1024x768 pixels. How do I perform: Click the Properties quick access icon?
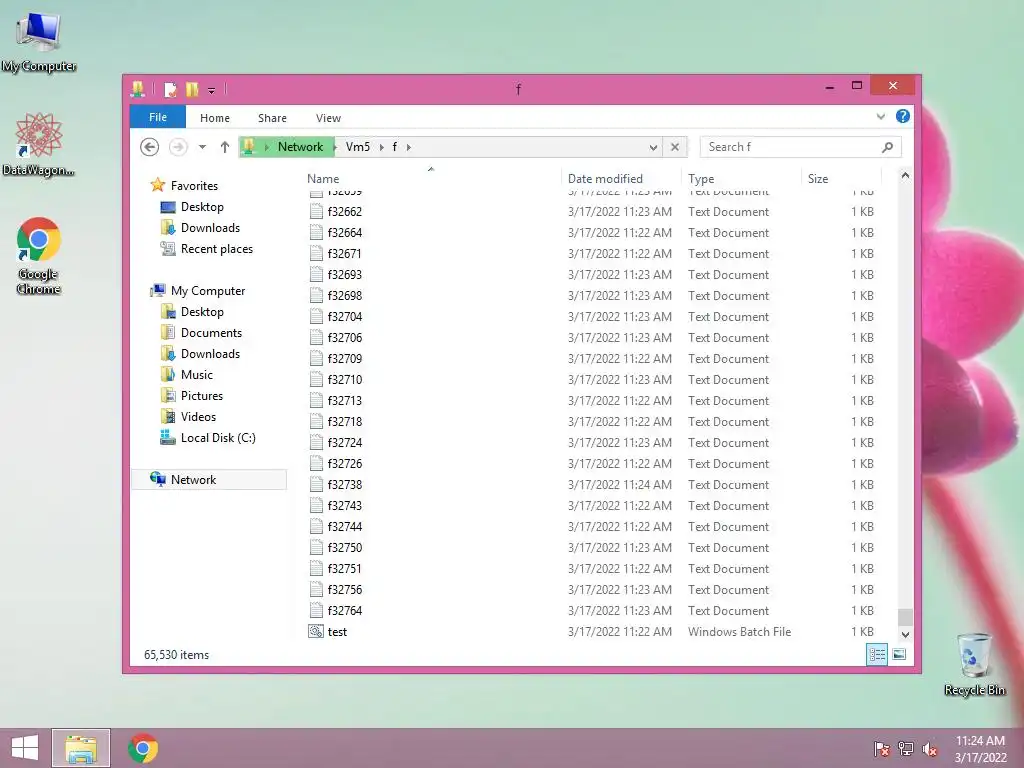[x=170, y=89]
